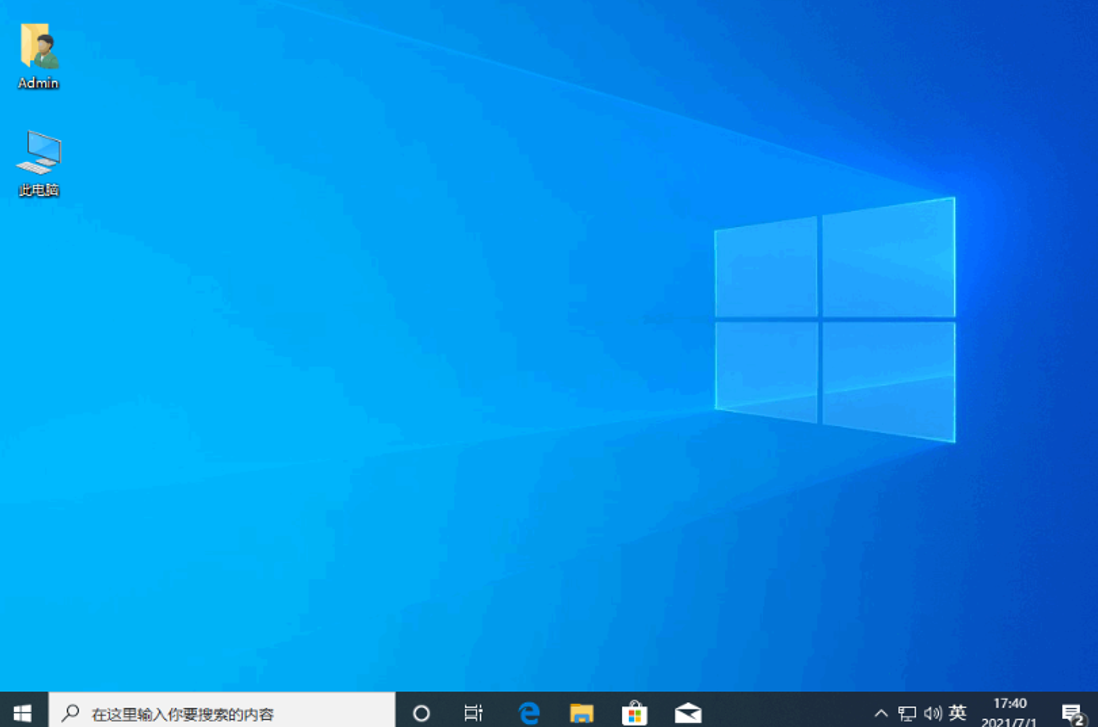This screenshot has height=727, width=1098.
Task: Toggle the 英 input method indicator
Action: point(958,713)
